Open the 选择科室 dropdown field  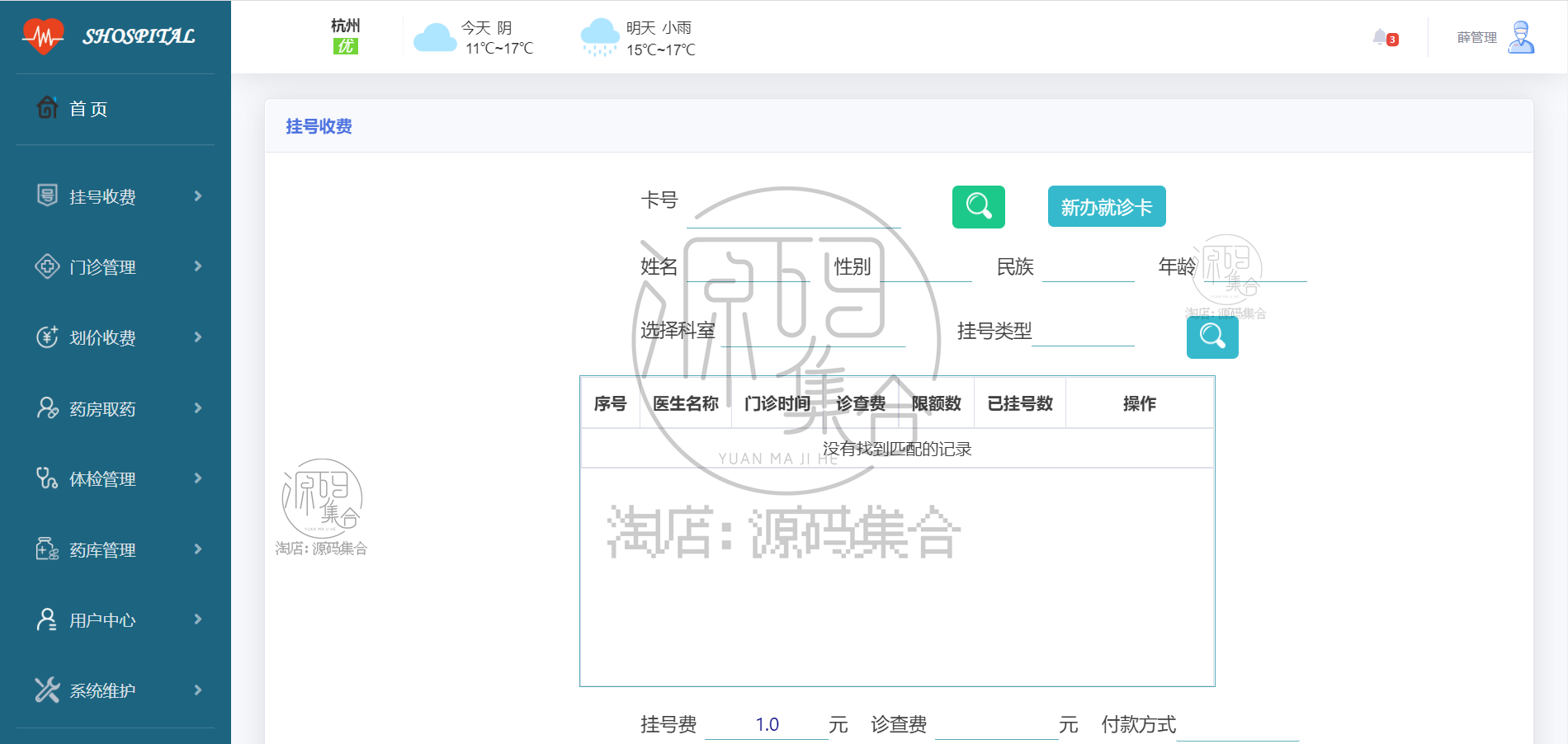(x=813, y=332)
